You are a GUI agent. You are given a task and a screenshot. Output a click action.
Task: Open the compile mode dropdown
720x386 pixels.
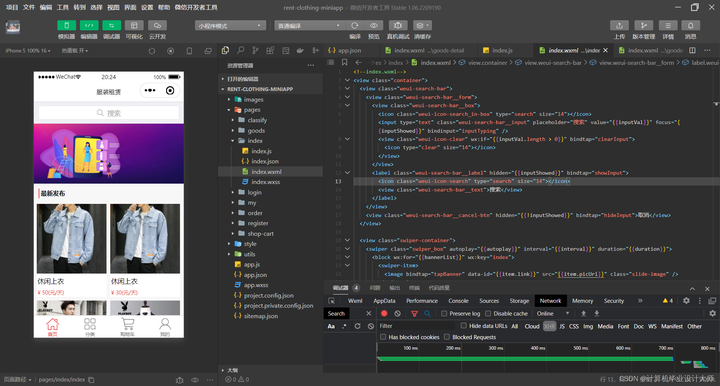pos(308,26)
